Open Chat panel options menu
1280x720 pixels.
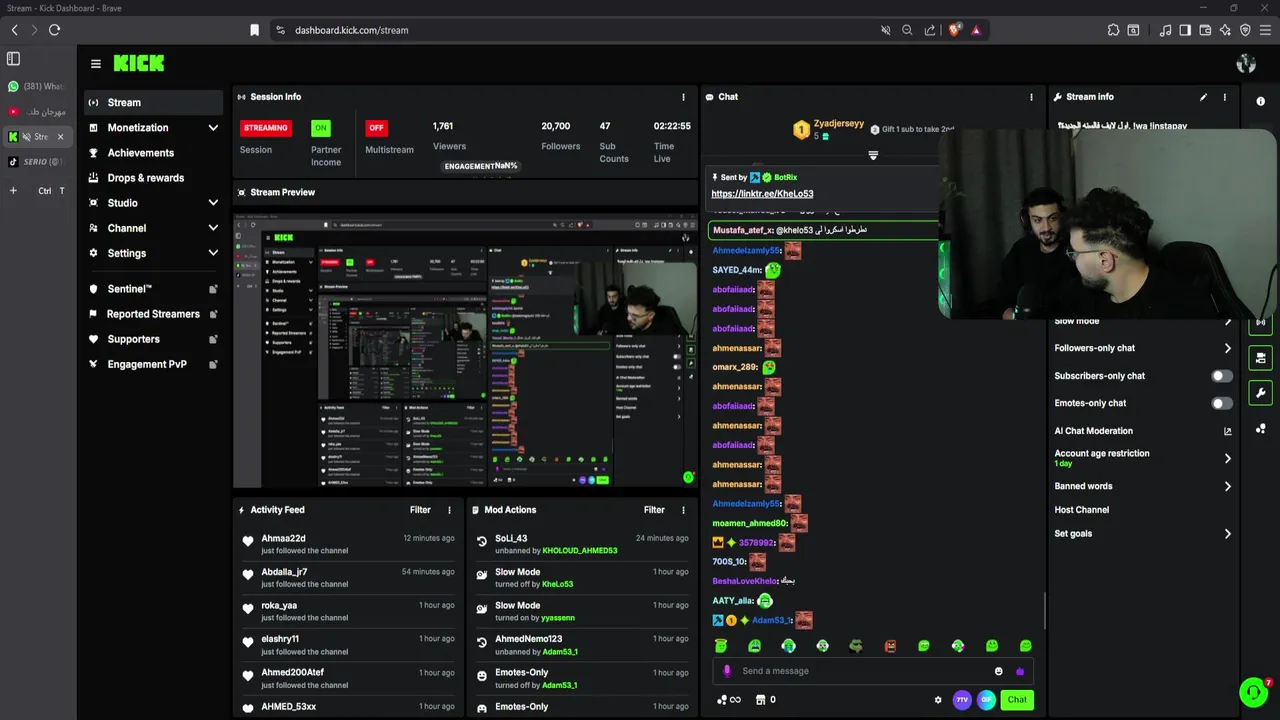point(1031,97)
